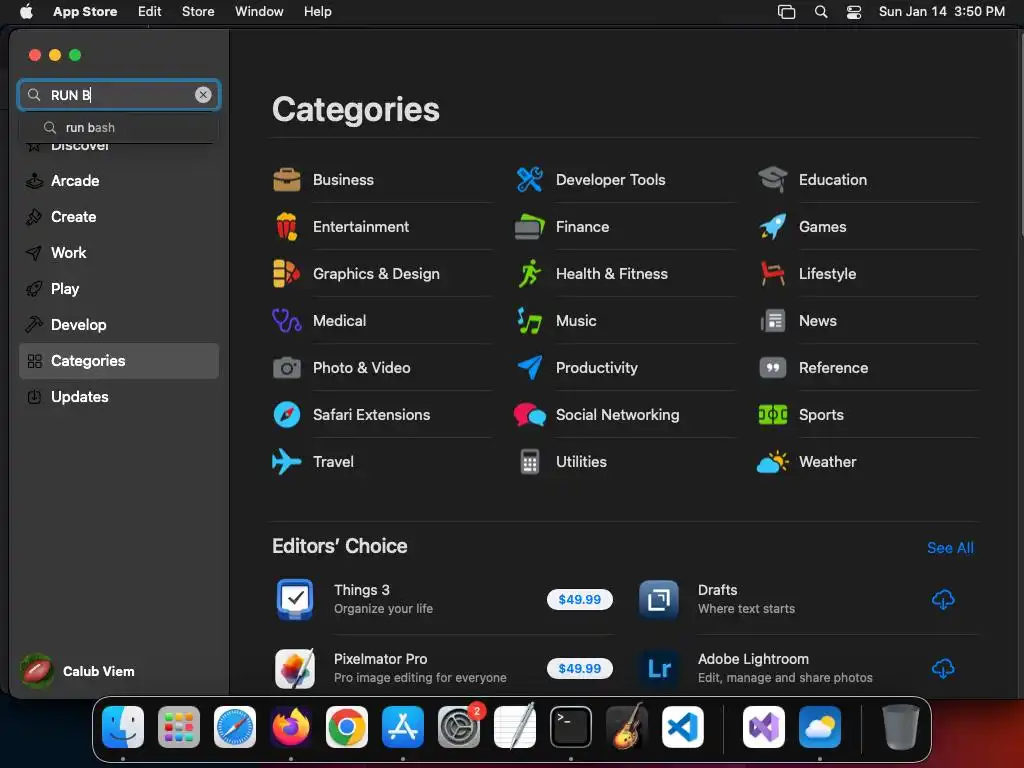The height and width of the screenshot is (768, 1024).
Task: Open the Lifestyle chair icon
Action: tap(773, 274)
